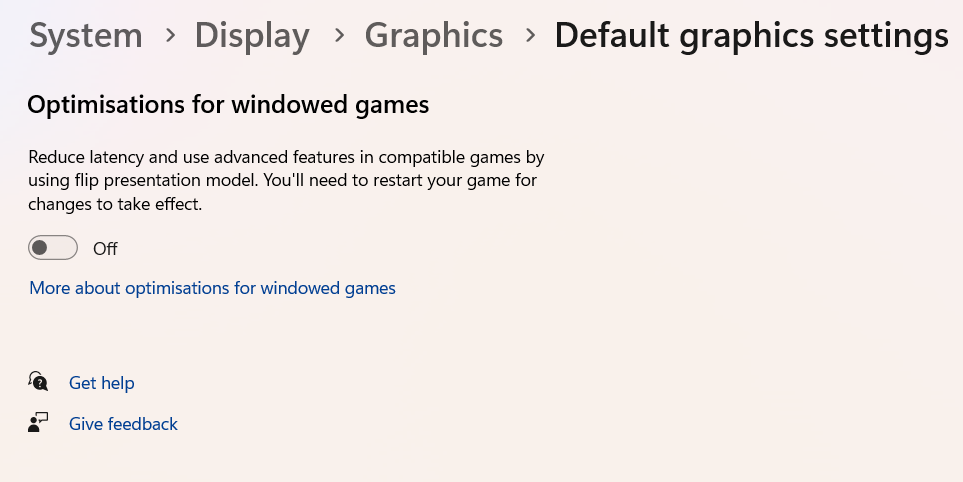Go back to System in breadcrumb
The image size is (963, 482).
pyautogui.click(x=86, y=35)
